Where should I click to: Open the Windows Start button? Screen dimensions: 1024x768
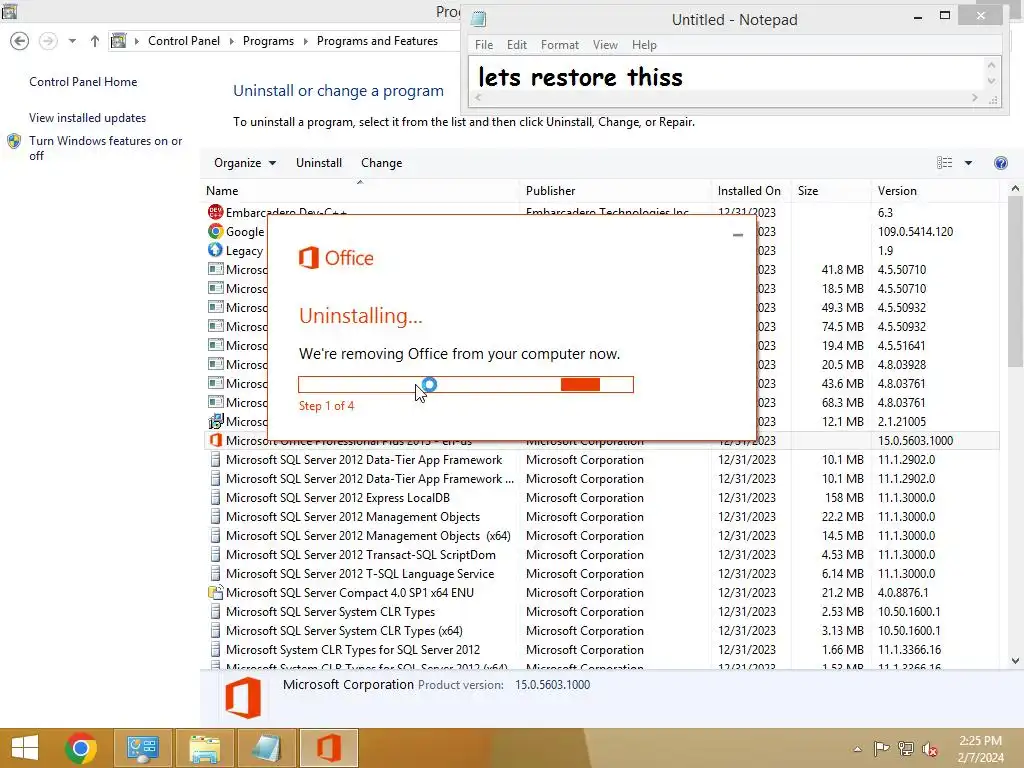pos(25,748)
